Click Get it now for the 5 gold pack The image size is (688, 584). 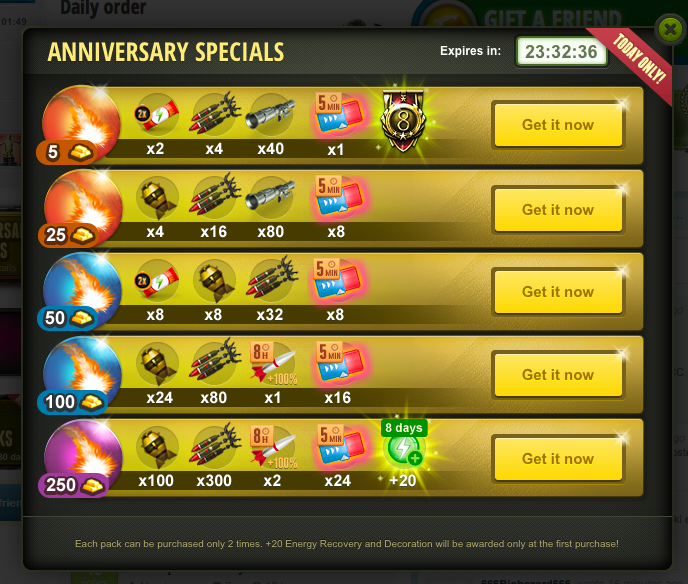click(558, 125)
